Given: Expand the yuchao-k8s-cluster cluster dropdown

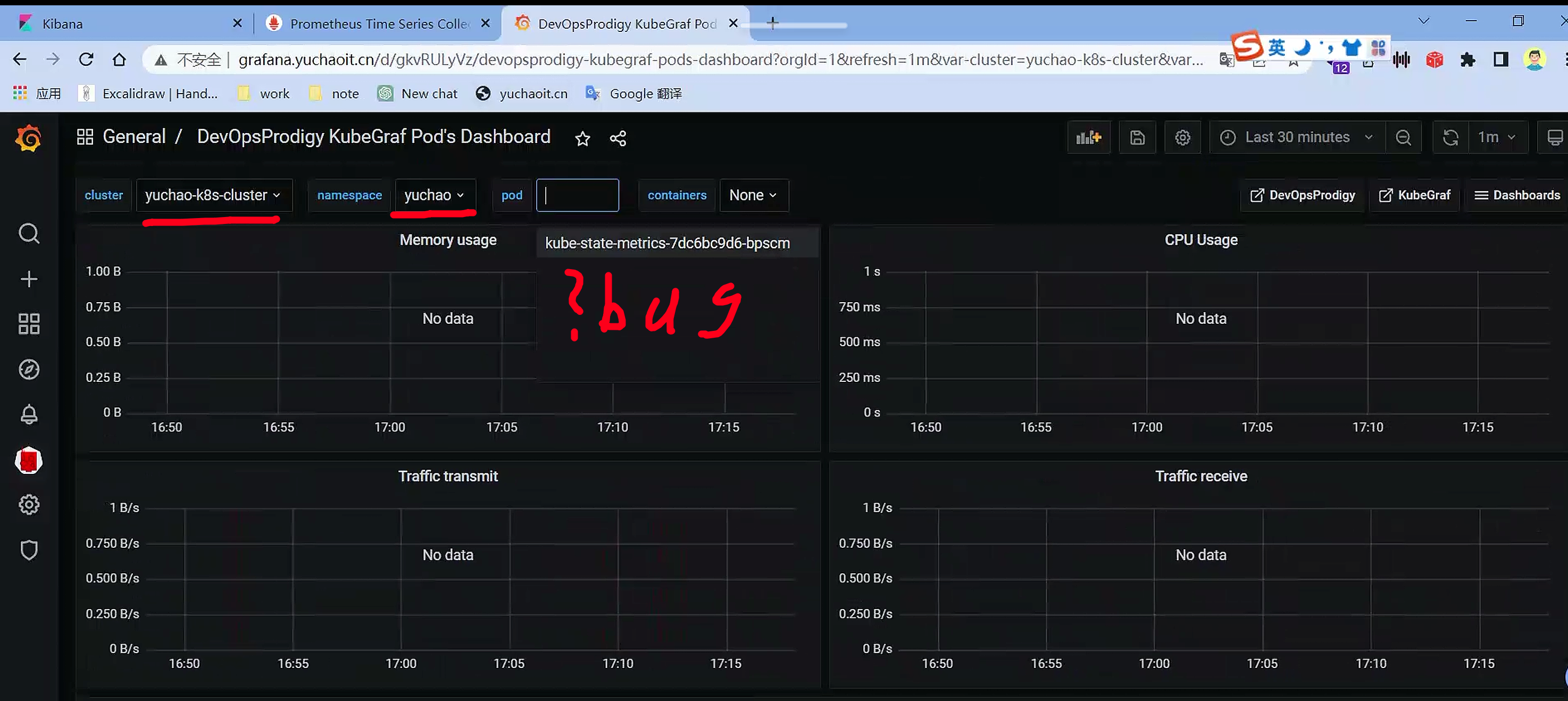Looking at the screenshot, I should click(x=214, y=195).
